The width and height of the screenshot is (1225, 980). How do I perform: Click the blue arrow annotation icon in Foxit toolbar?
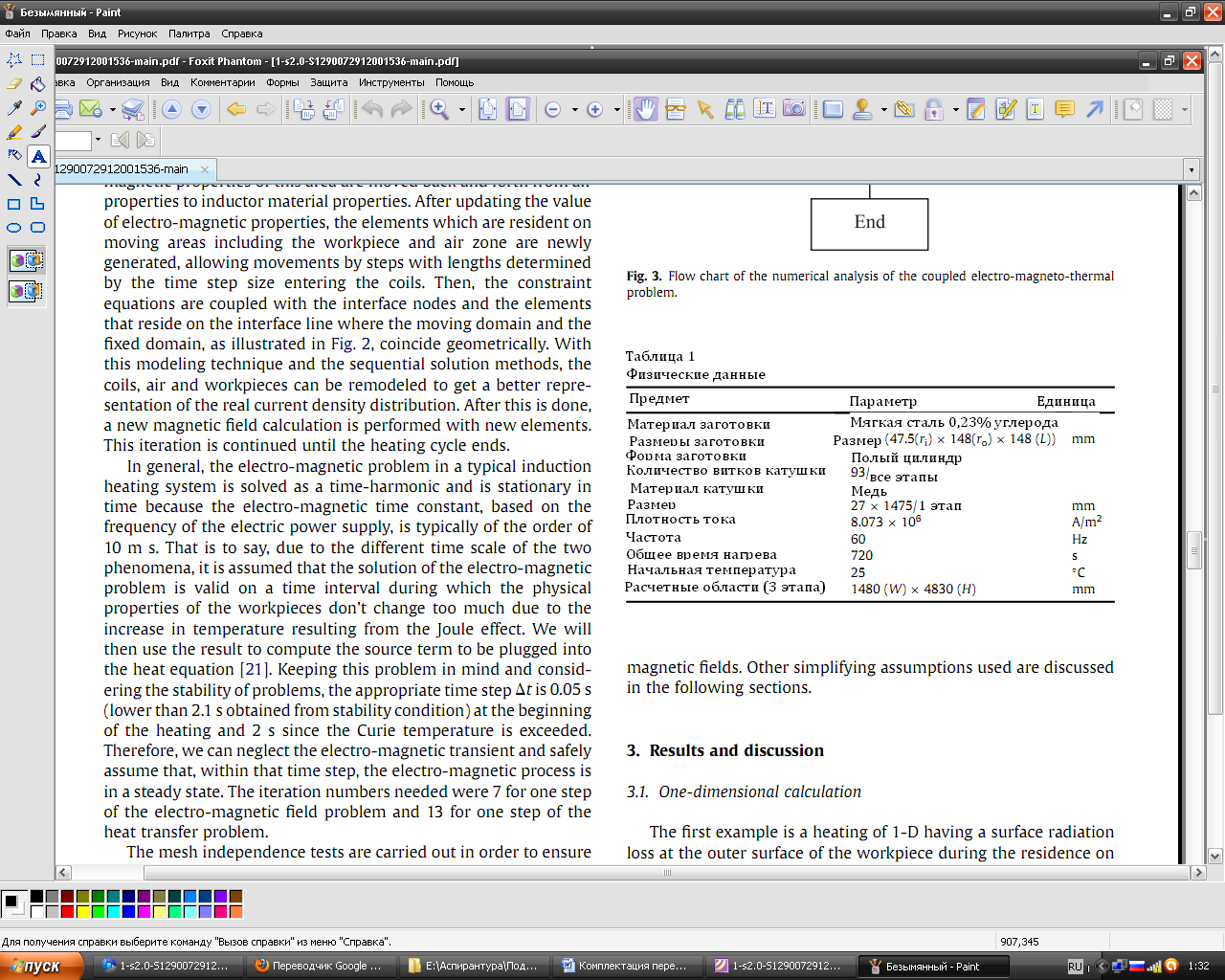tap(1095, 109)
